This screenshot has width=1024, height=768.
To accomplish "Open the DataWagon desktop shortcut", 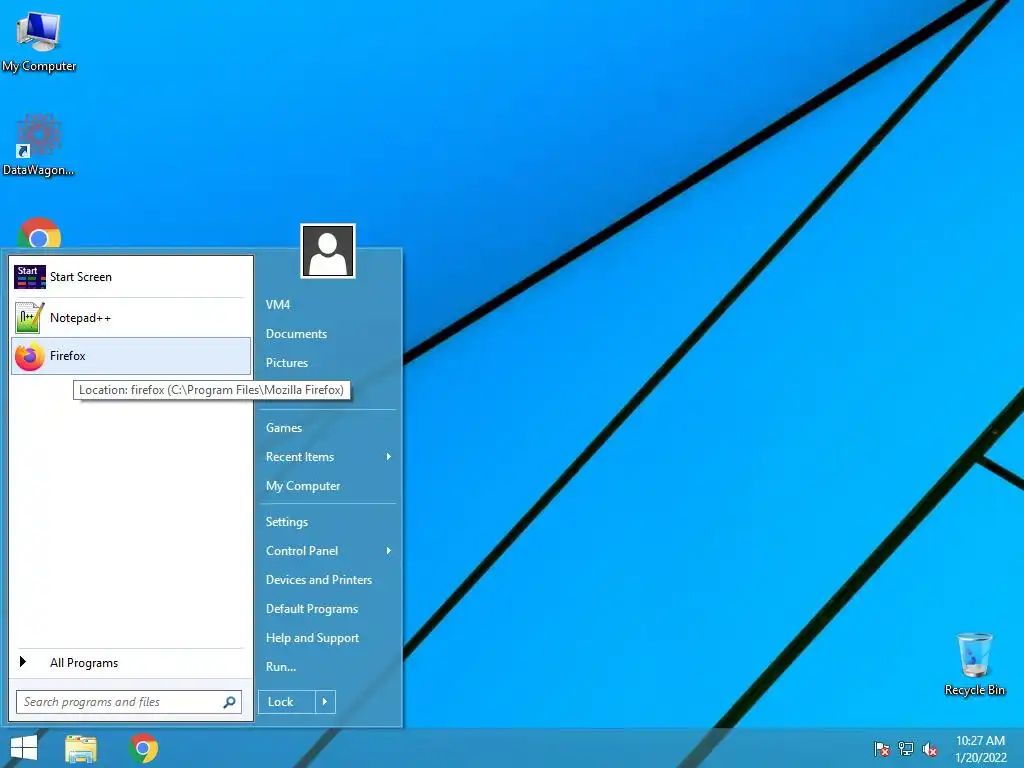I will pyautogui.click(x=39, y=145).
